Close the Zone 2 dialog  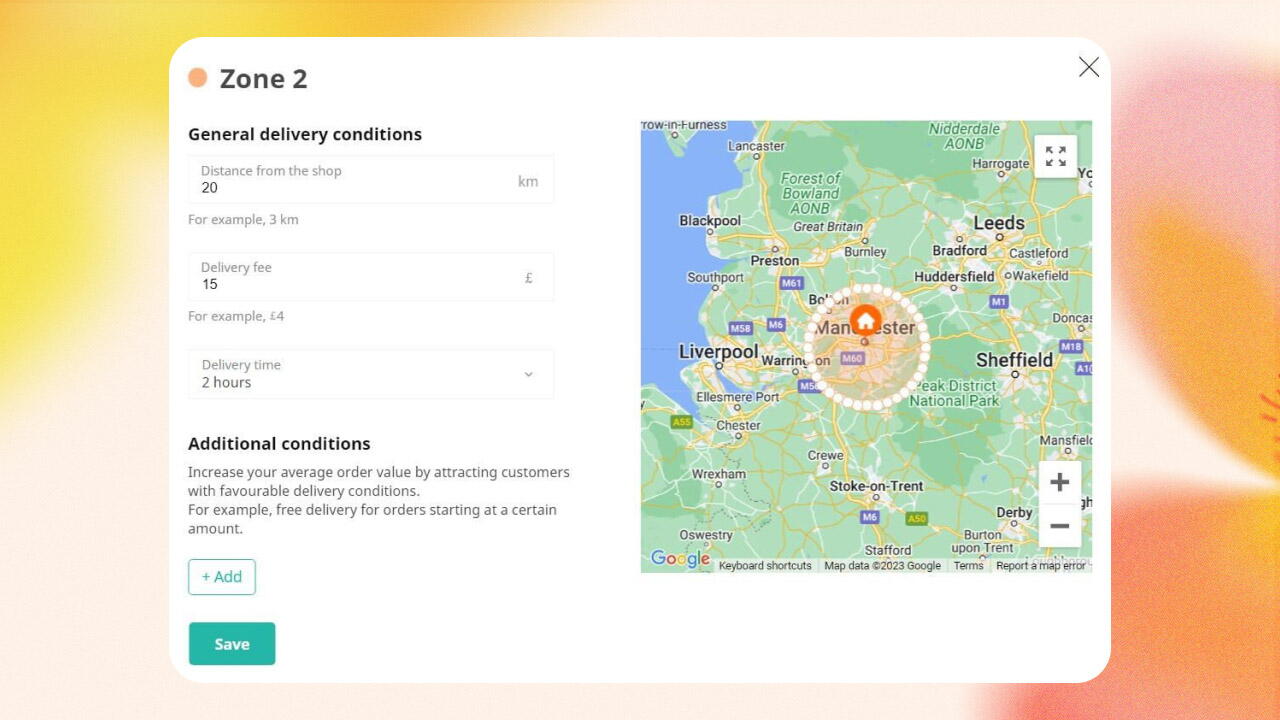[x=1089, y=67]
